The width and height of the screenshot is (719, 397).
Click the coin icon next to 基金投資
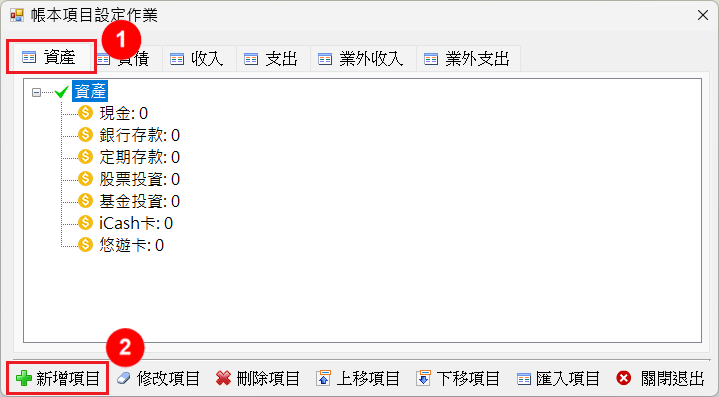(85, 200)
